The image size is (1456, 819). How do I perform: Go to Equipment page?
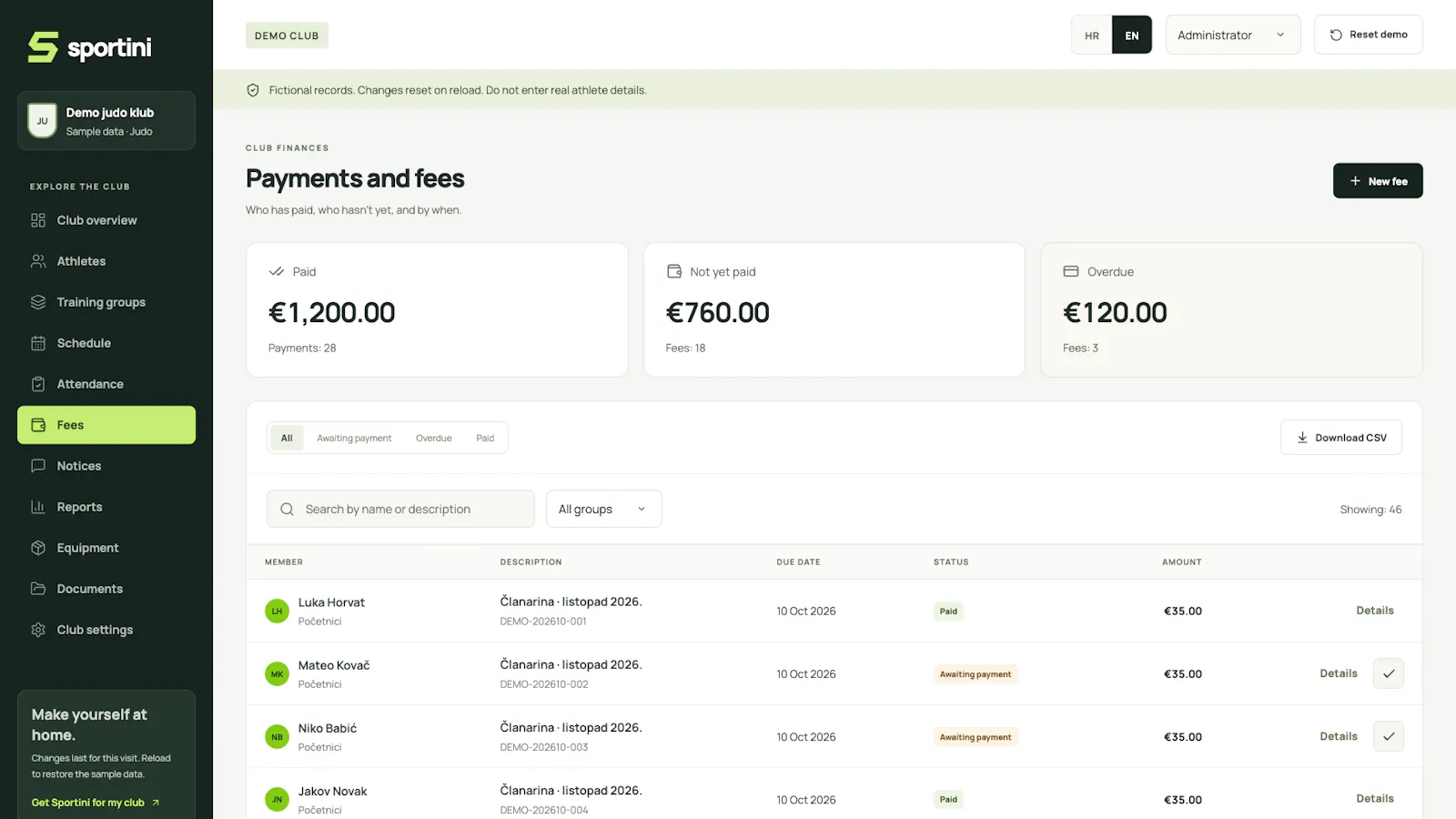(106, 548)
